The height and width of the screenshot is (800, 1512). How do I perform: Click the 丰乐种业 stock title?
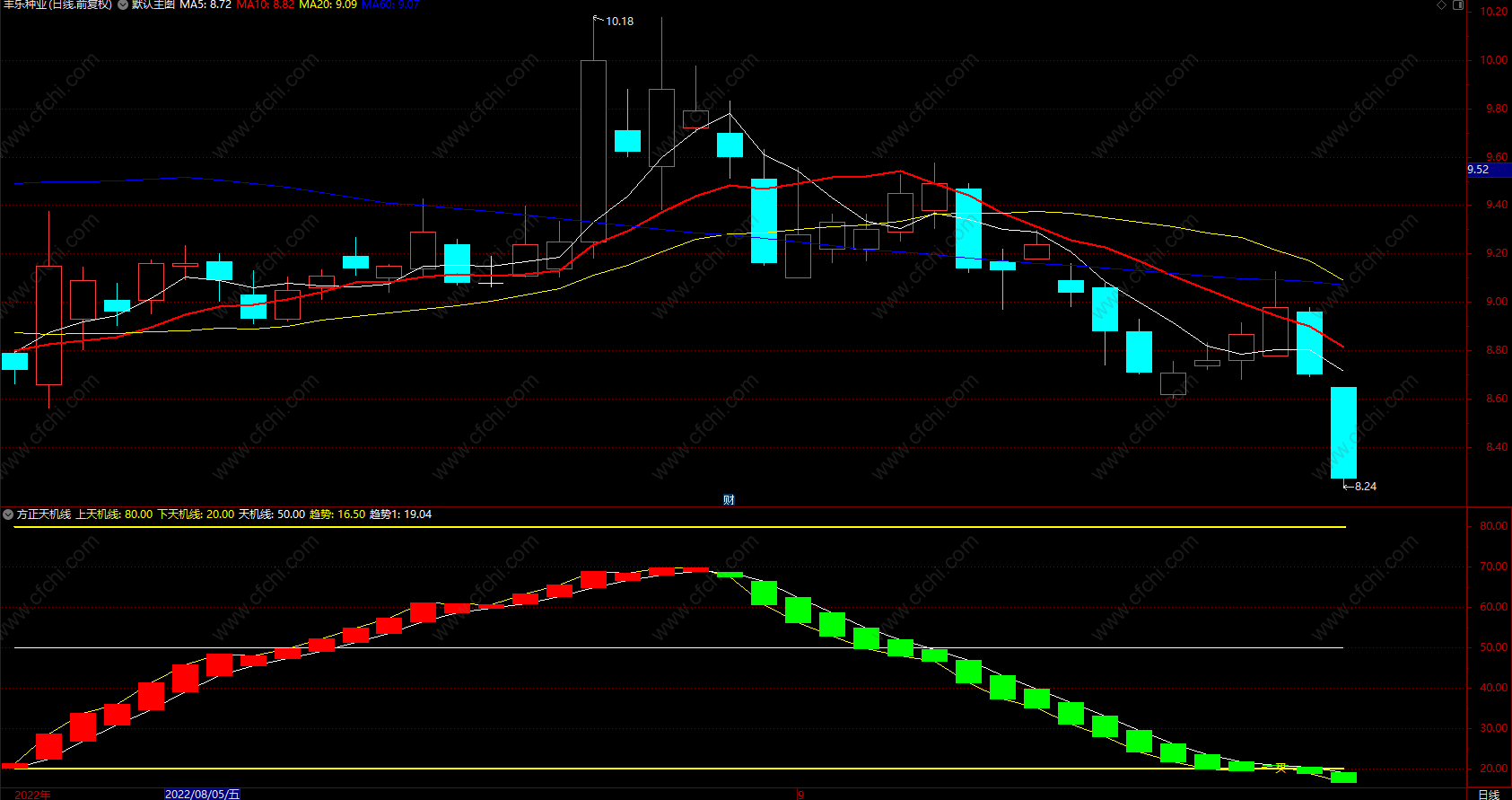coord(57,4)
